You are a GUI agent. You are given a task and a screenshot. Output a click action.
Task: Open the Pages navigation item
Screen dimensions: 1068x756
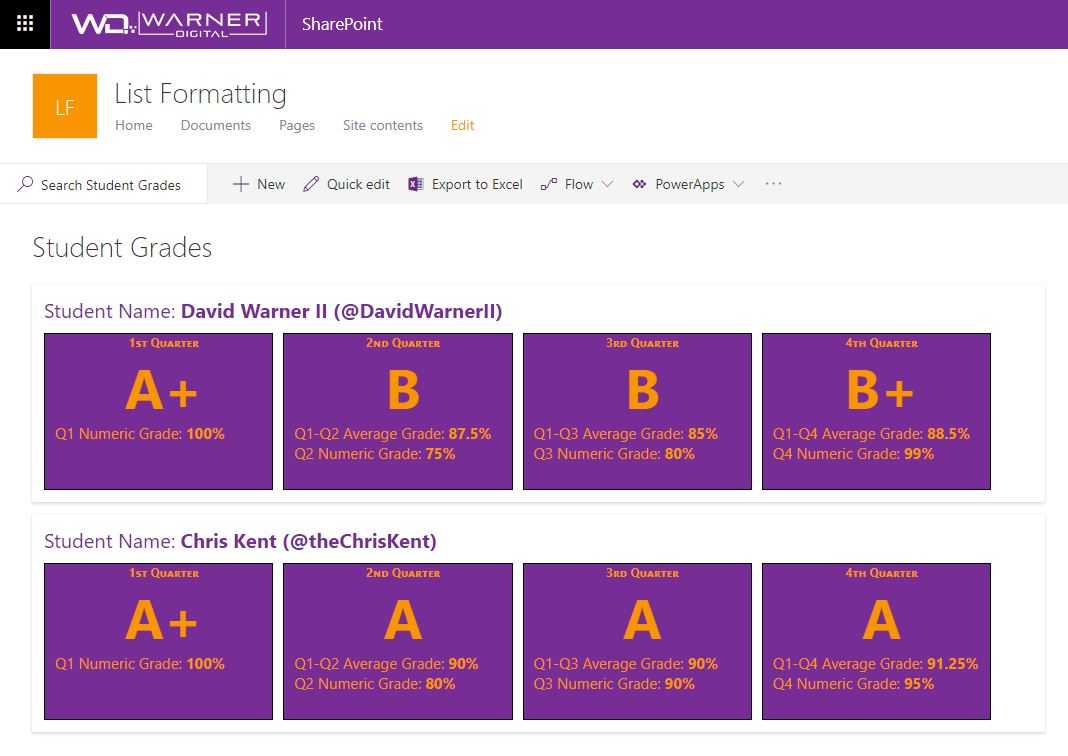297,125
